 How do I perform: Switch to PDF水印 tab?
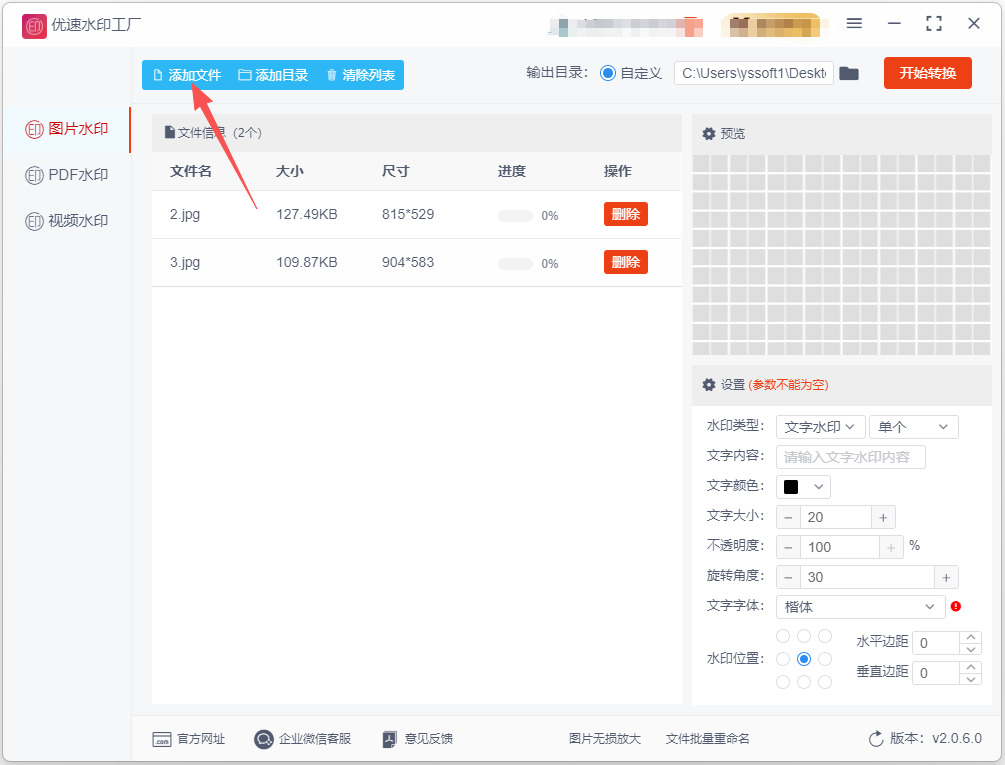(67, 175)
